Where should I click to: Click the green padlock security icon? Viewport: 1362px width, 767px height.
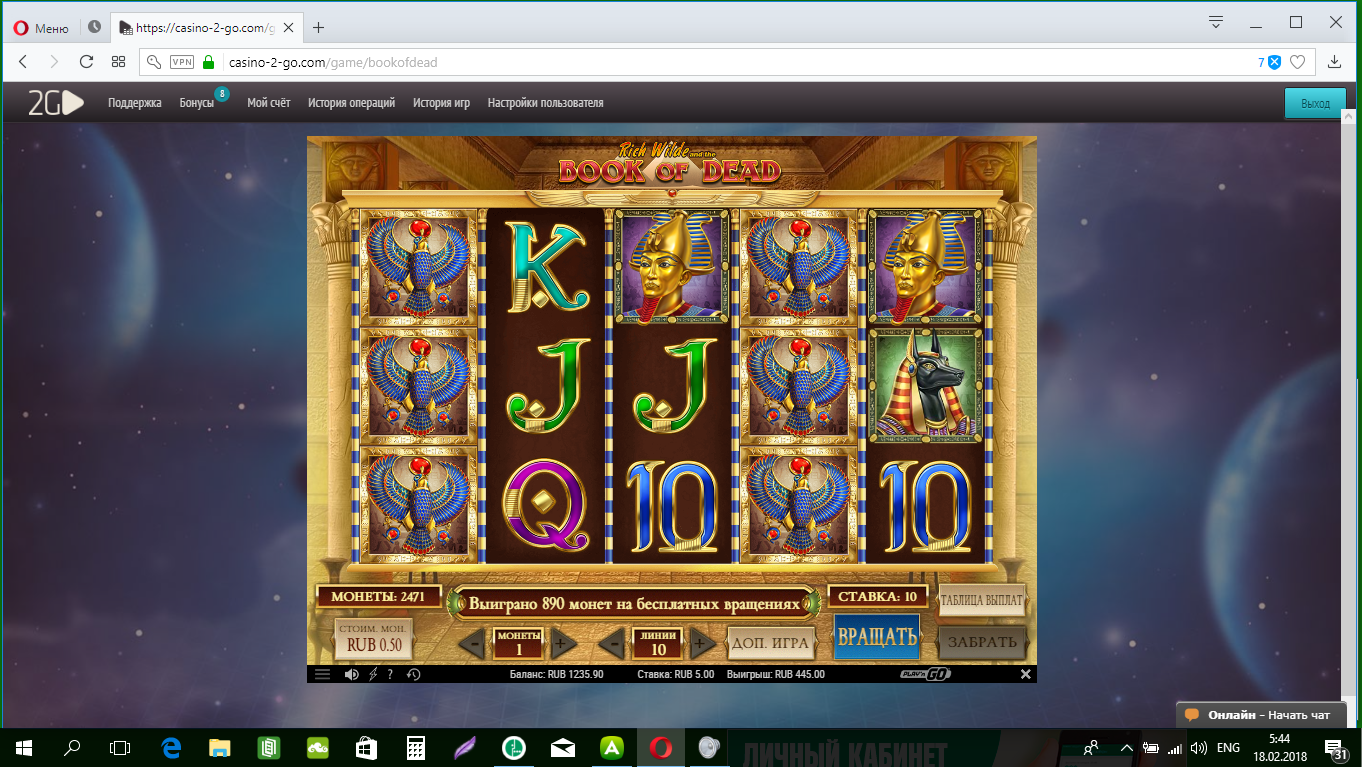pyautogui.click(x=209, y=62)
